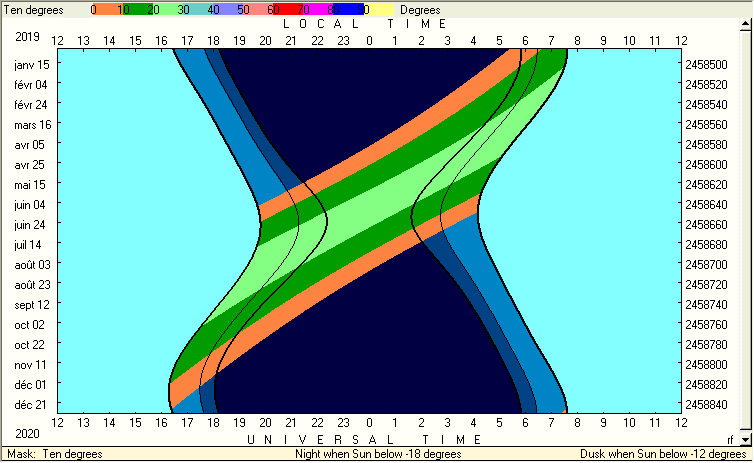
Task: Click the year label '2019'
Action: [27, 37]
